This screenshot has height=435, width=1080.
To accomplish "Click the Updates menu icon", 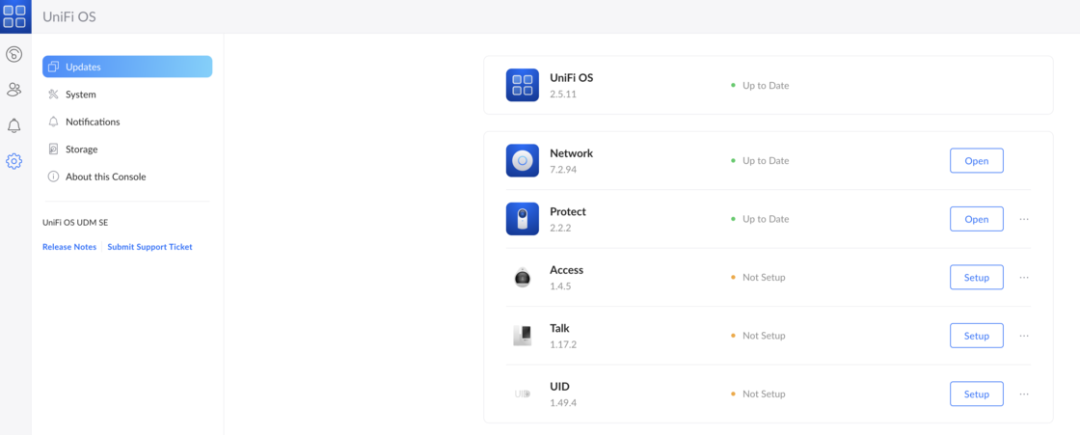I will point(54,67).
